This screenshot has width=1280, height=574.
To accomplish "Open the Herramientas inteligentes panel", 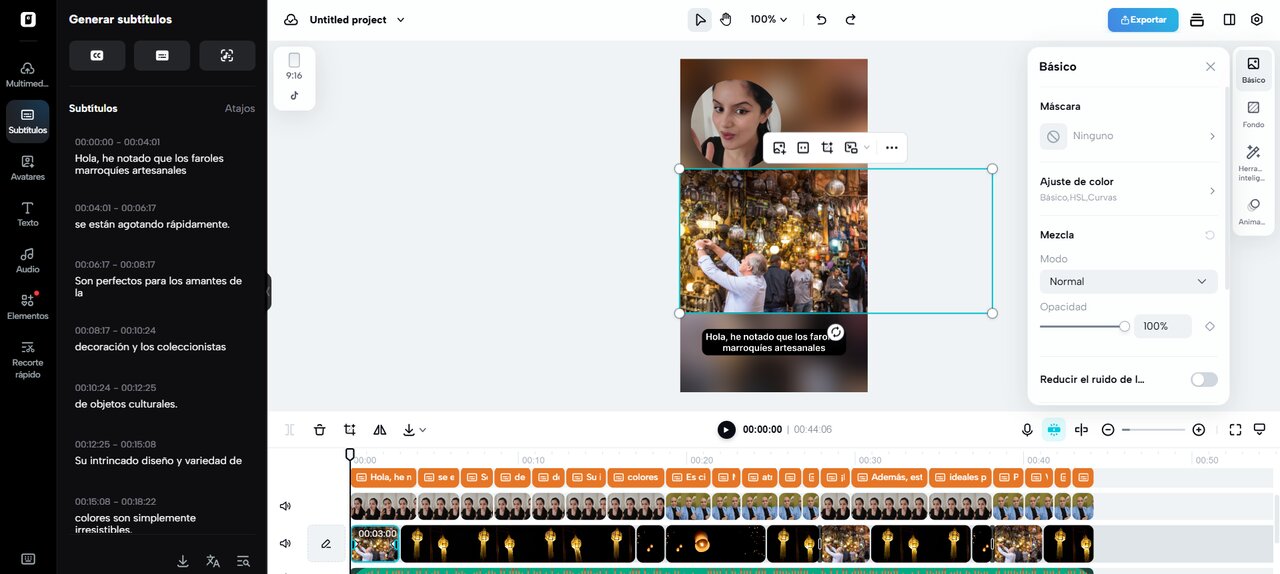I will tap(1253, 160).
